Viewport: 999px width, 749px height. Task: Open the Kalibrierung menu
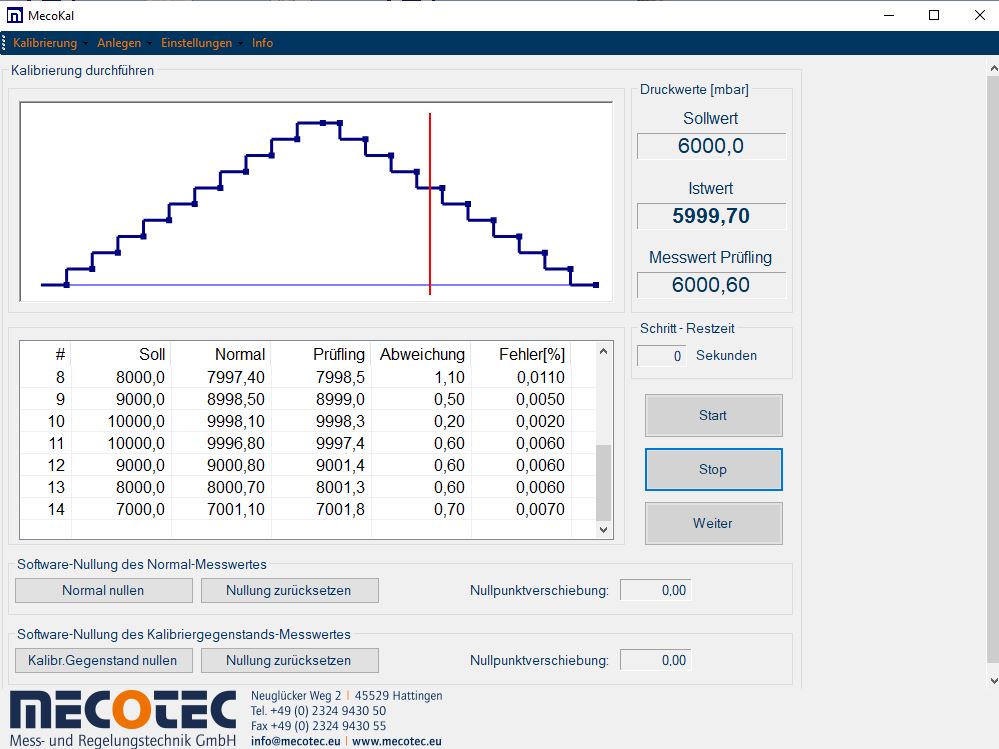pyautogui.click(x=46, y=43)
